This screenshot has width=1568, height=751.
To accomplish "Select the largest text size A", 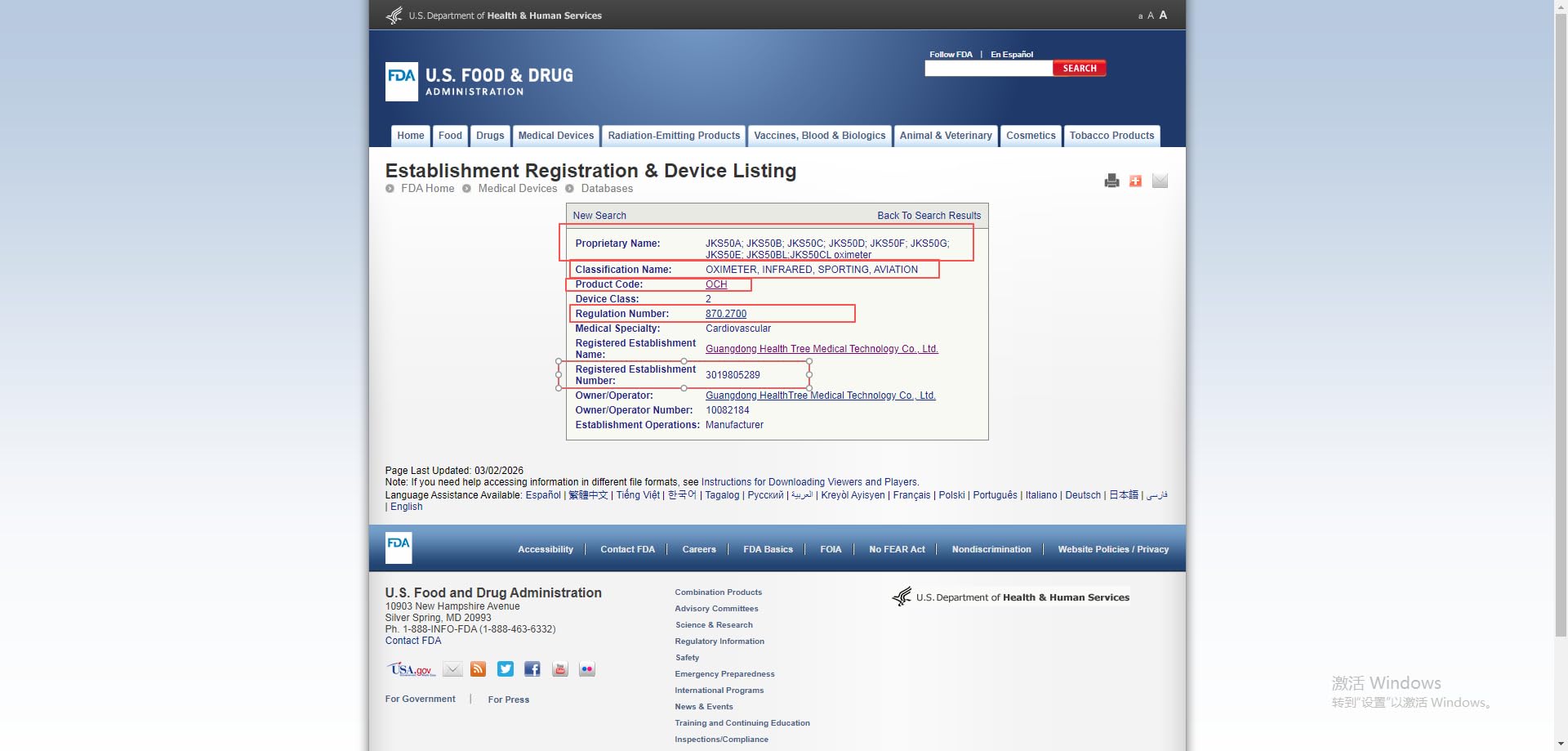I will 1163,15.
